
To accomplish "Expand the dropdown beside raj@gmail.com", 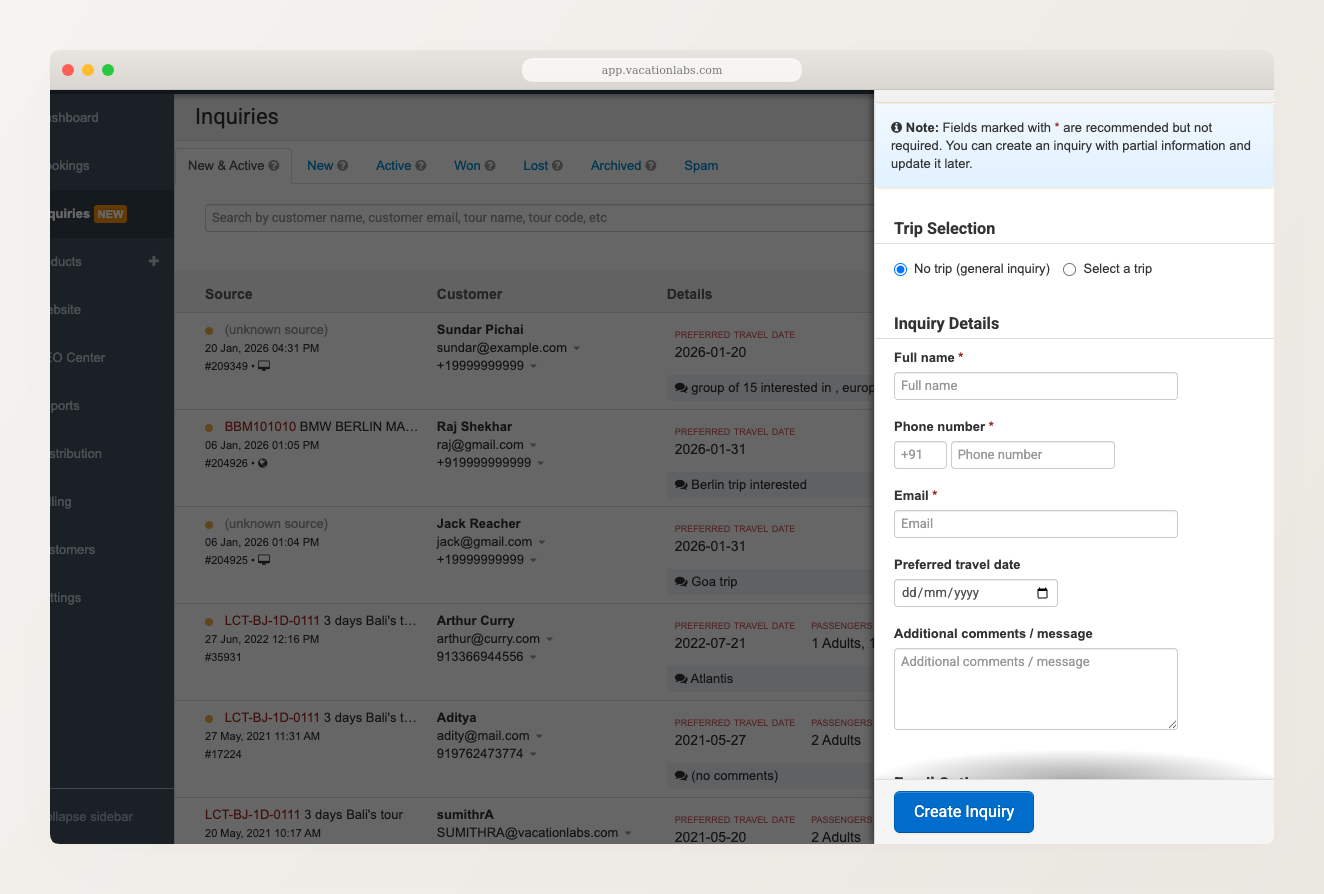I will [535, 444].
